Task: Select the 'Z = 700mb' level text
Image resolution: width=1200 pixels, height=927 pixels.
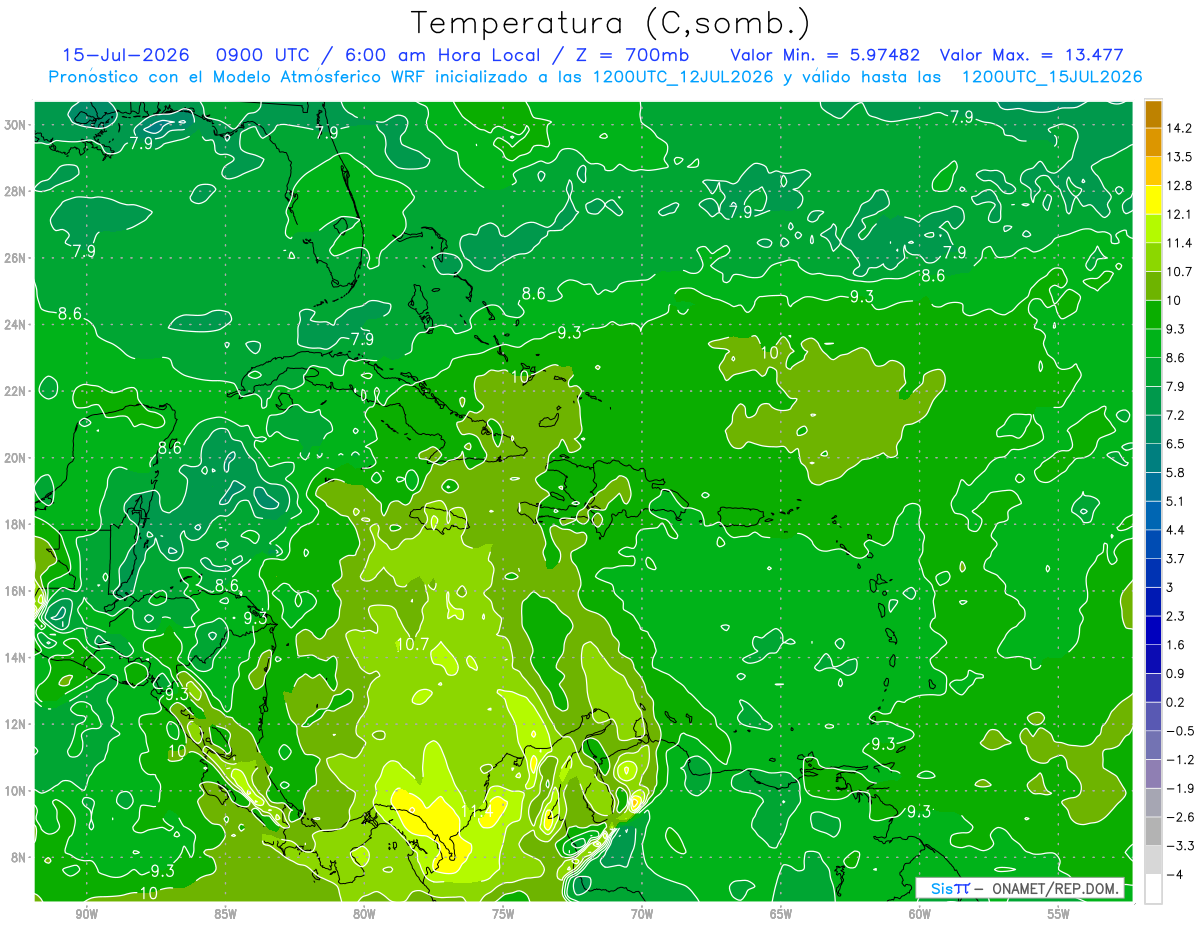Action: point(633,54)
